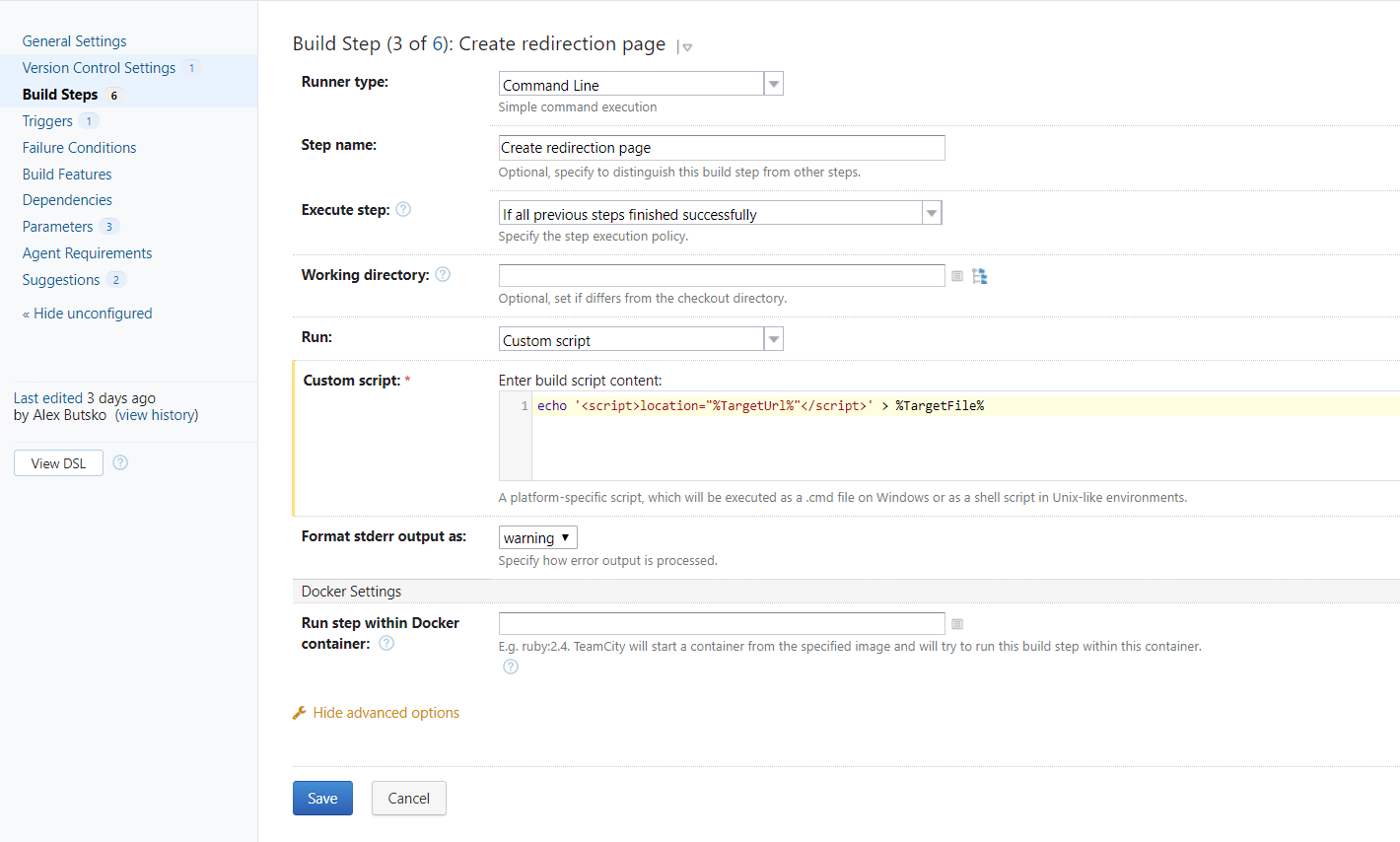
Task: Open the Triggers section
Action: pos(47,121)
